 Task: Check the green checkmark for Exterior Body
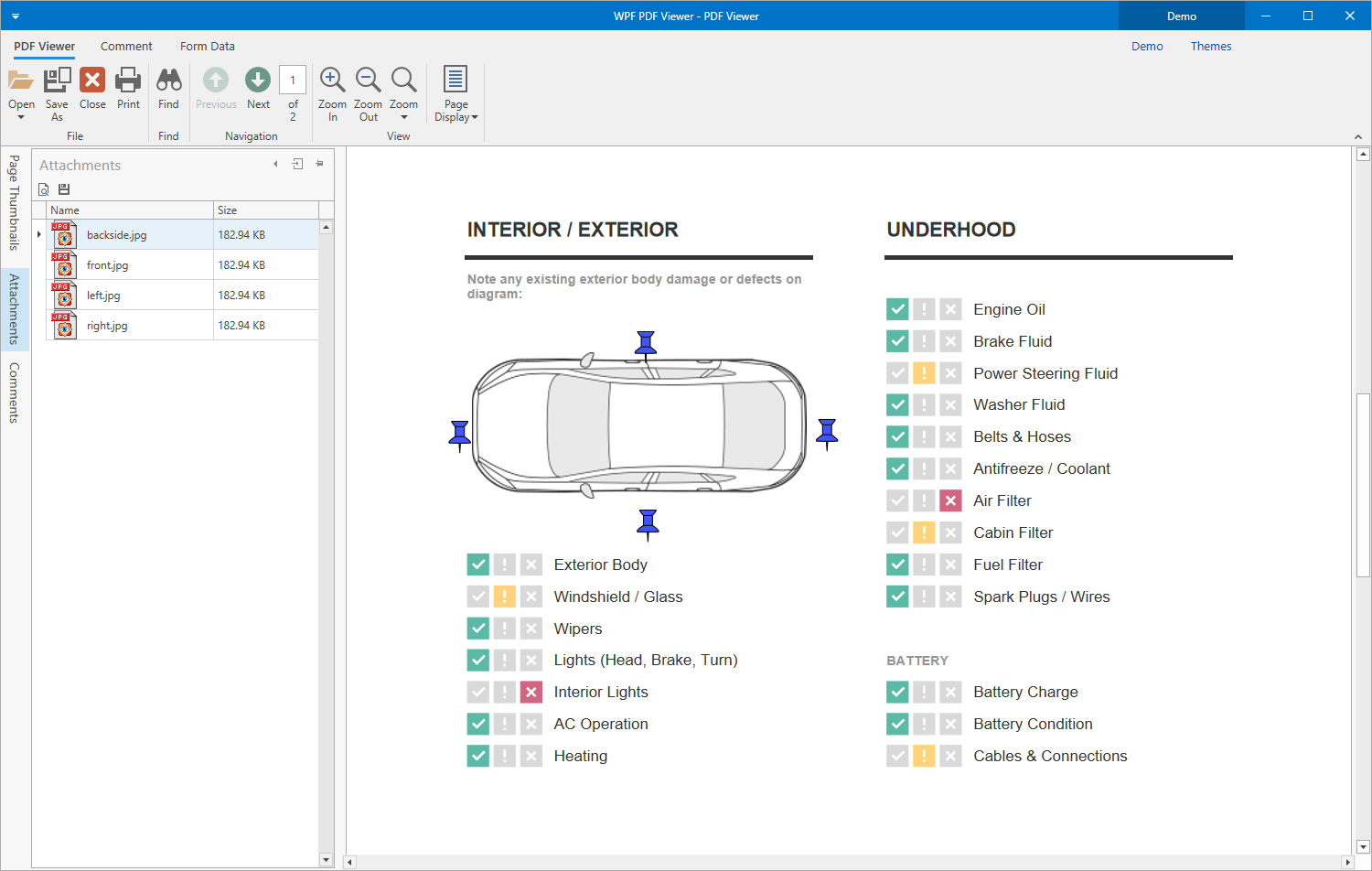coord(477,565)
